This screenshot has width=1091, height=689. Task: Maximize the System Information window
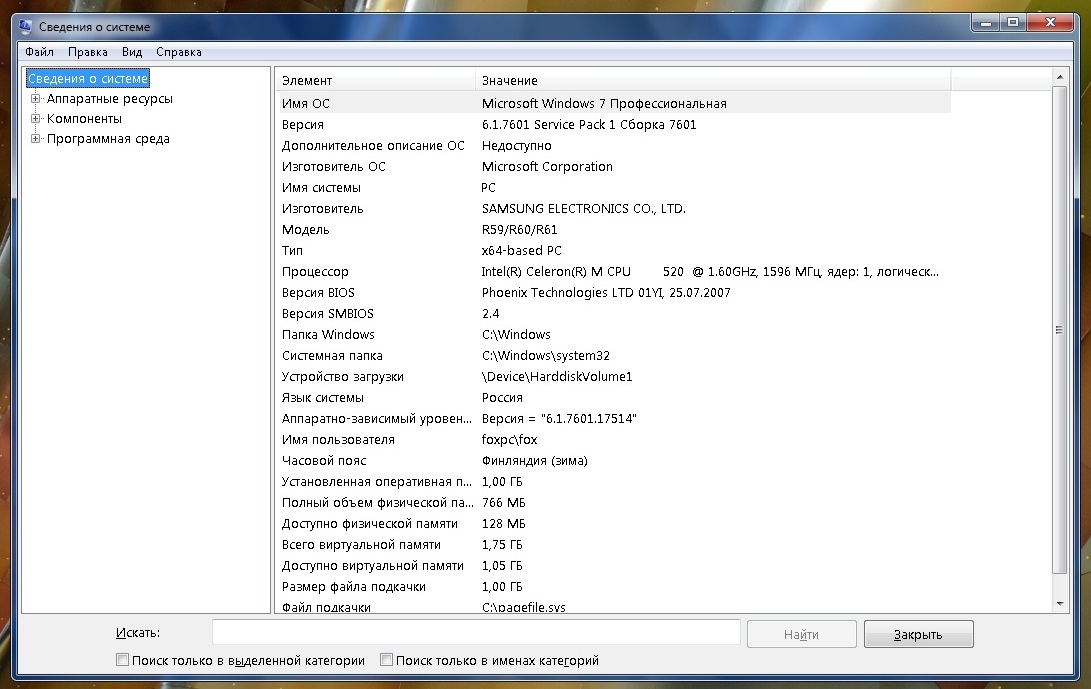point(1013,22)
